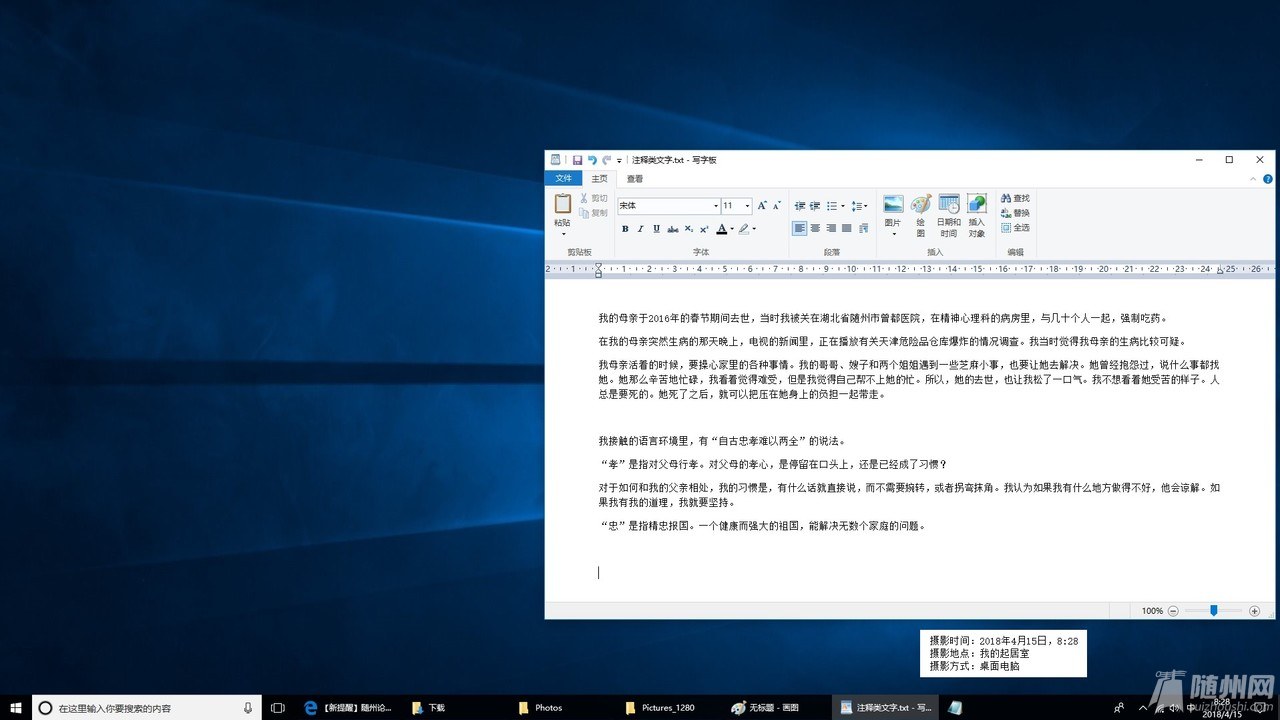The image size is (1280, 720).
Task: Toggle Superscript formatting
Action: click(x=704, y=229)
